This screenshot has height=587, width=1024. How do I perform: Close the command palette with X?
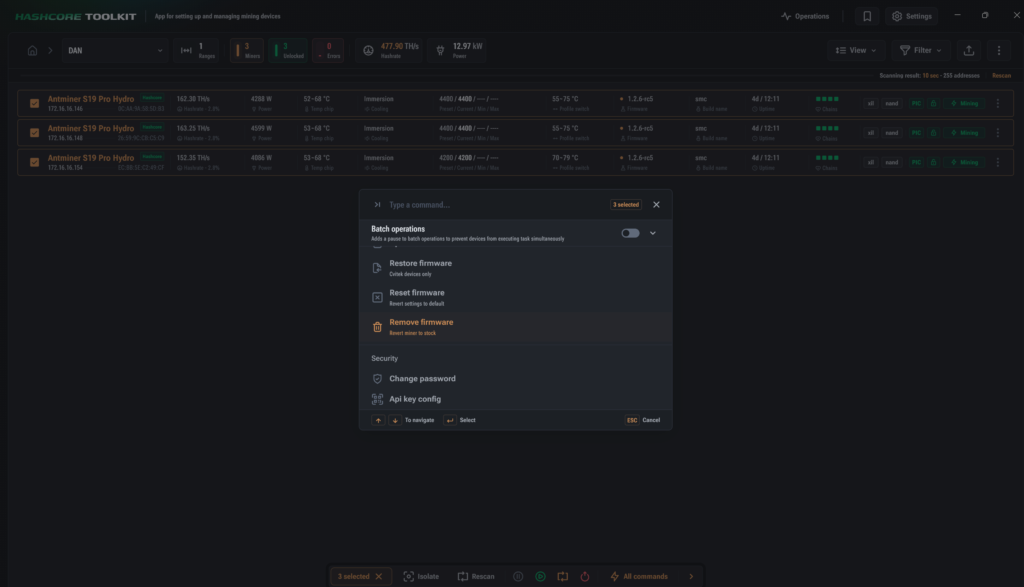(656, 204)
